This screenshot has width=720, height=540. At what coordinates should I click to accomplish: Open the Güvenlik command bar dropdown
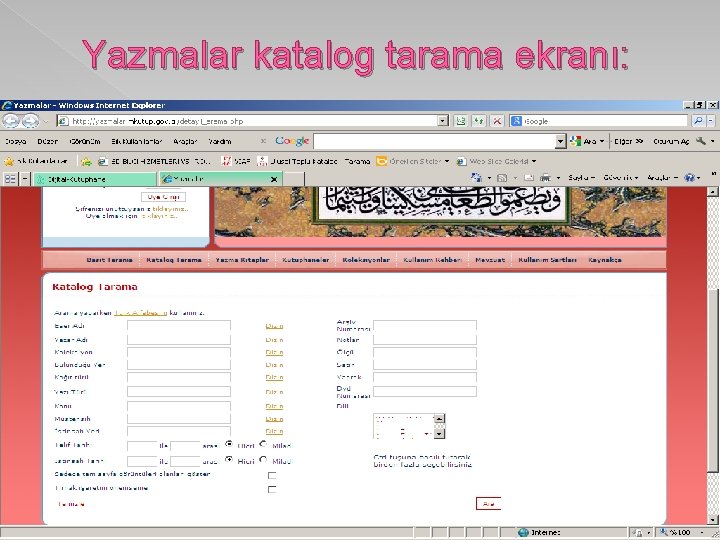[620, 178]
